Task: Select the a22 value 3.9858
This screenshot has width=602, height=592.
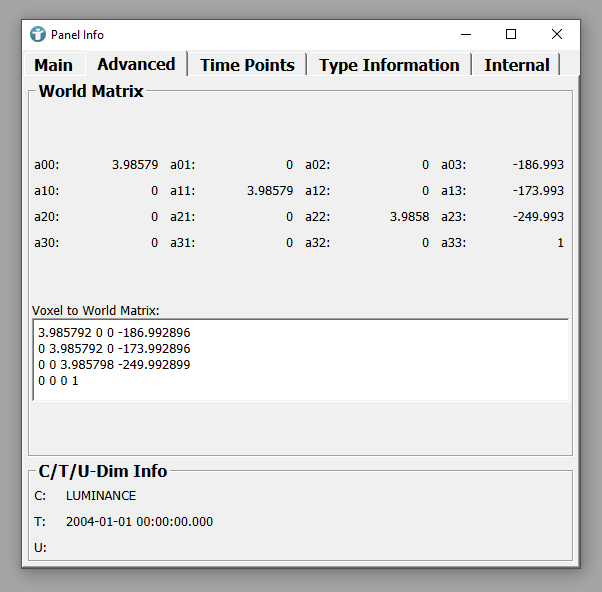Action: 408,217
